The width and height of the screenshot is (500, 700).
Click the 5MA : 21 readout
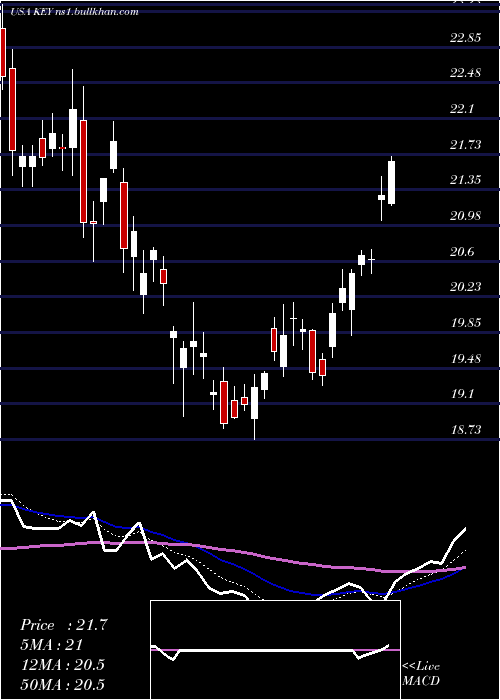click(x=51, y=645)
